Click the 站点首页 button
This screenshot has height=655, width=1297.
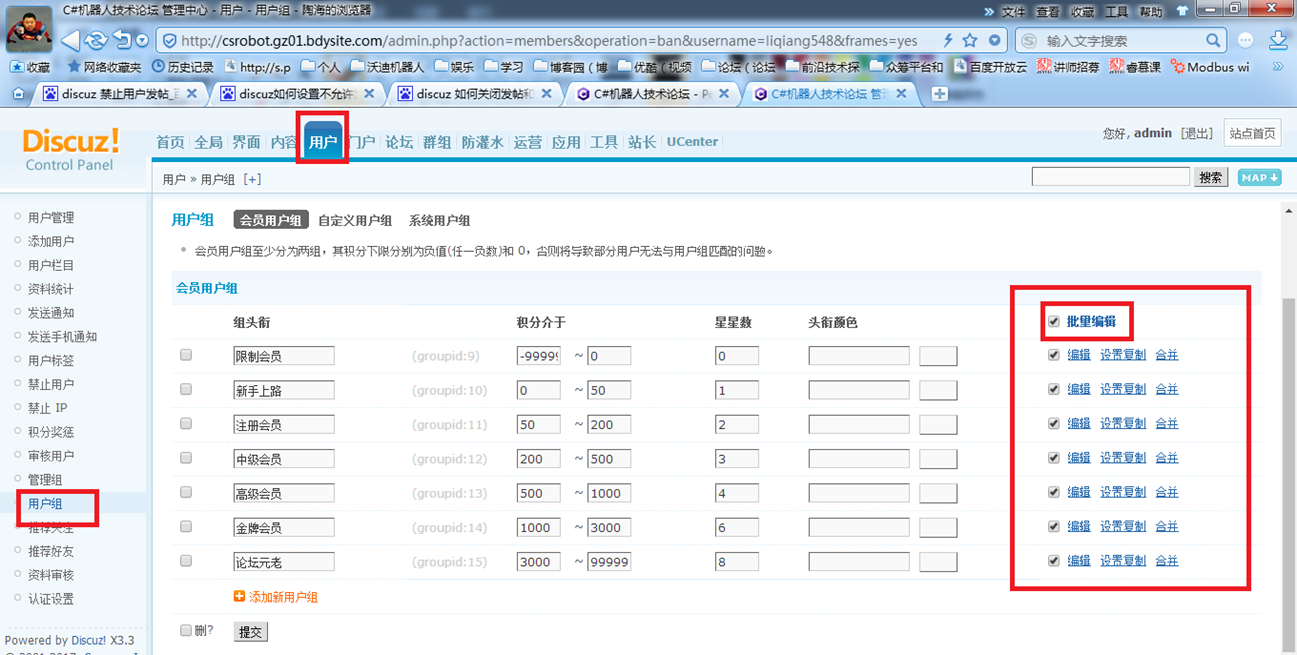(x=1252, y=134)
